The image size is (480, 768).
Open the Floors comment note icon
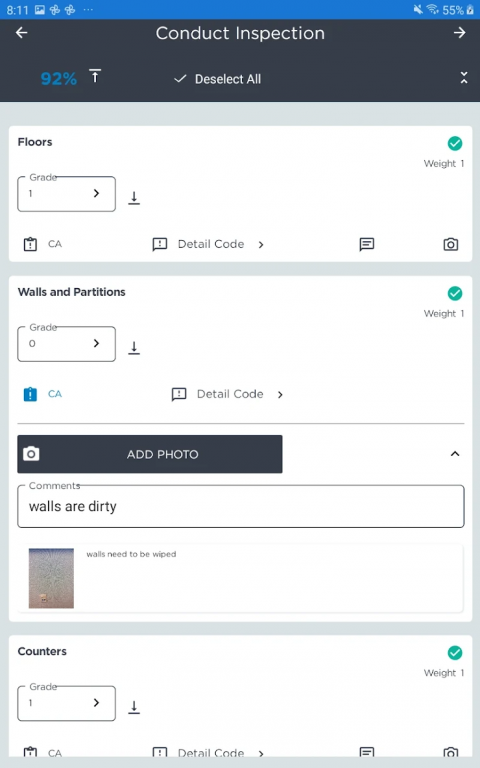click(366, 244)
